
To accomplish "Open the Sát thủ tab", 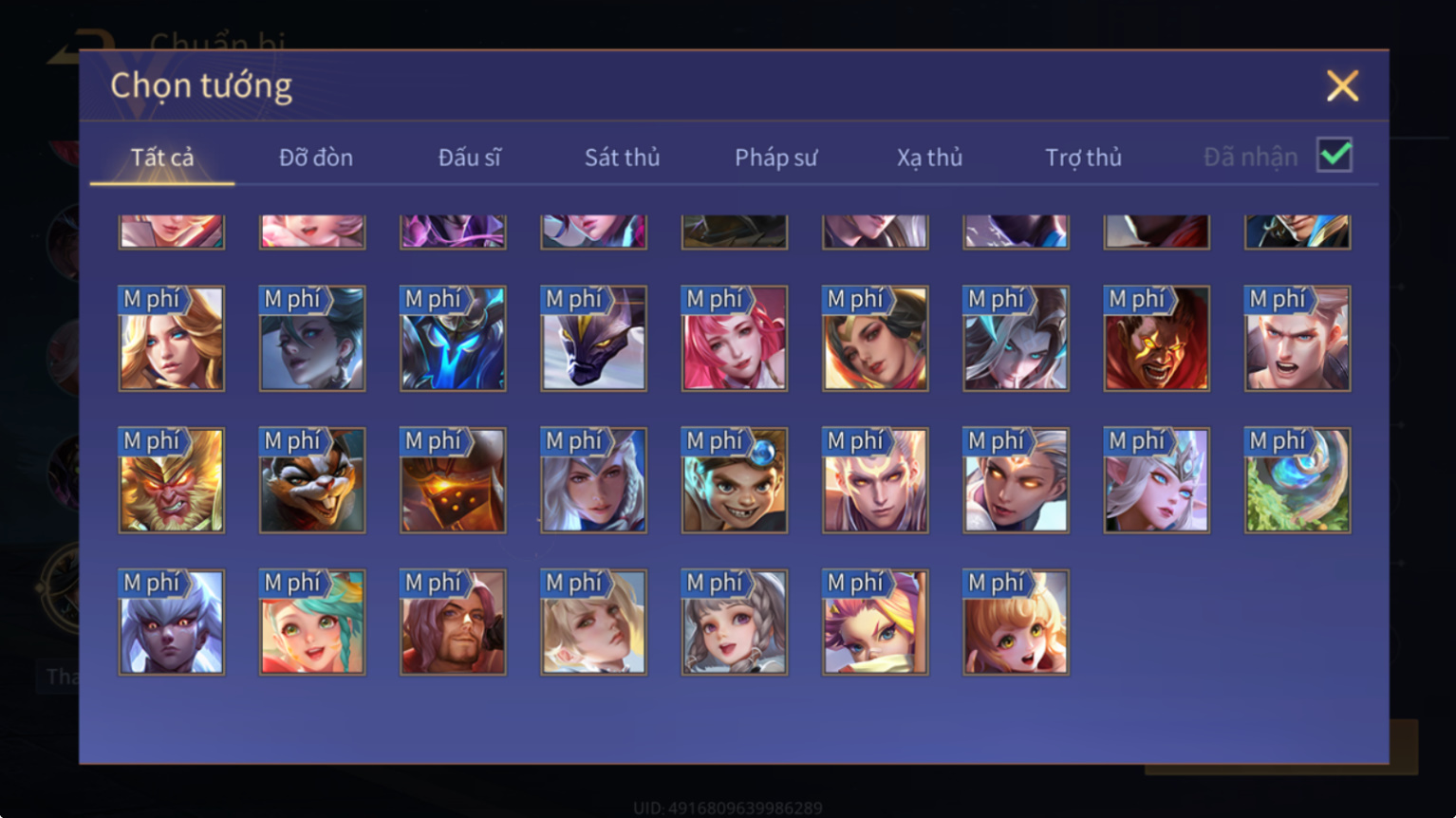I will click(x=622, y=158).
